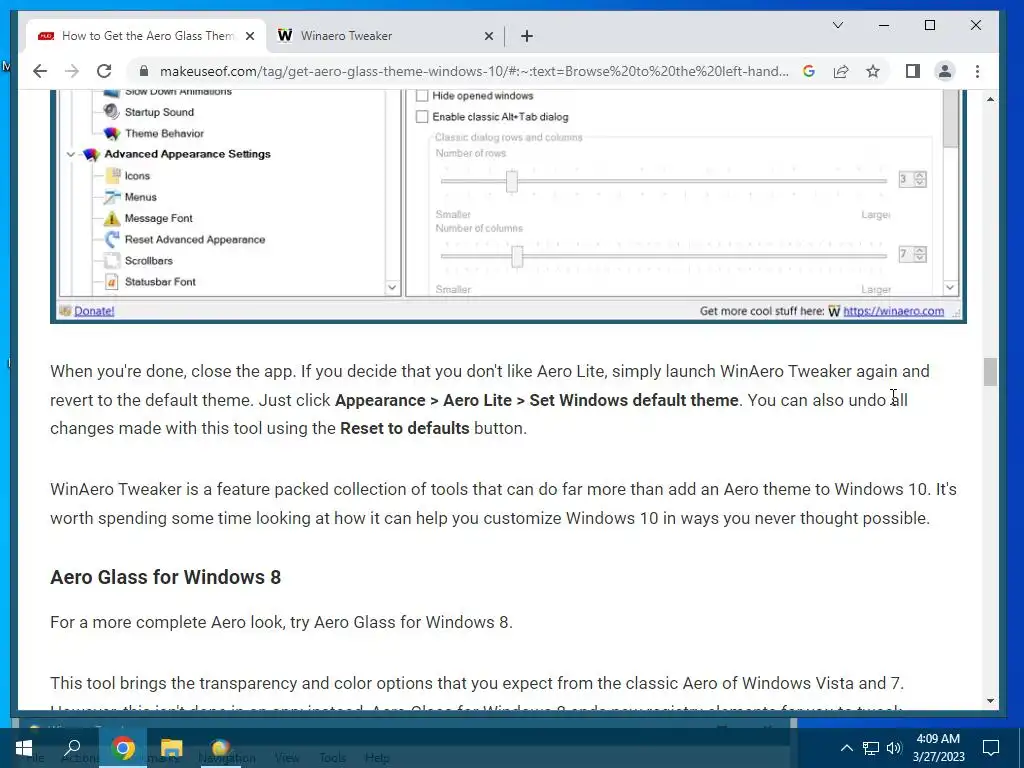Open the taskbar clock and date
The height and width of the screenshot is (768, 1024).
[x=938, y=748]
